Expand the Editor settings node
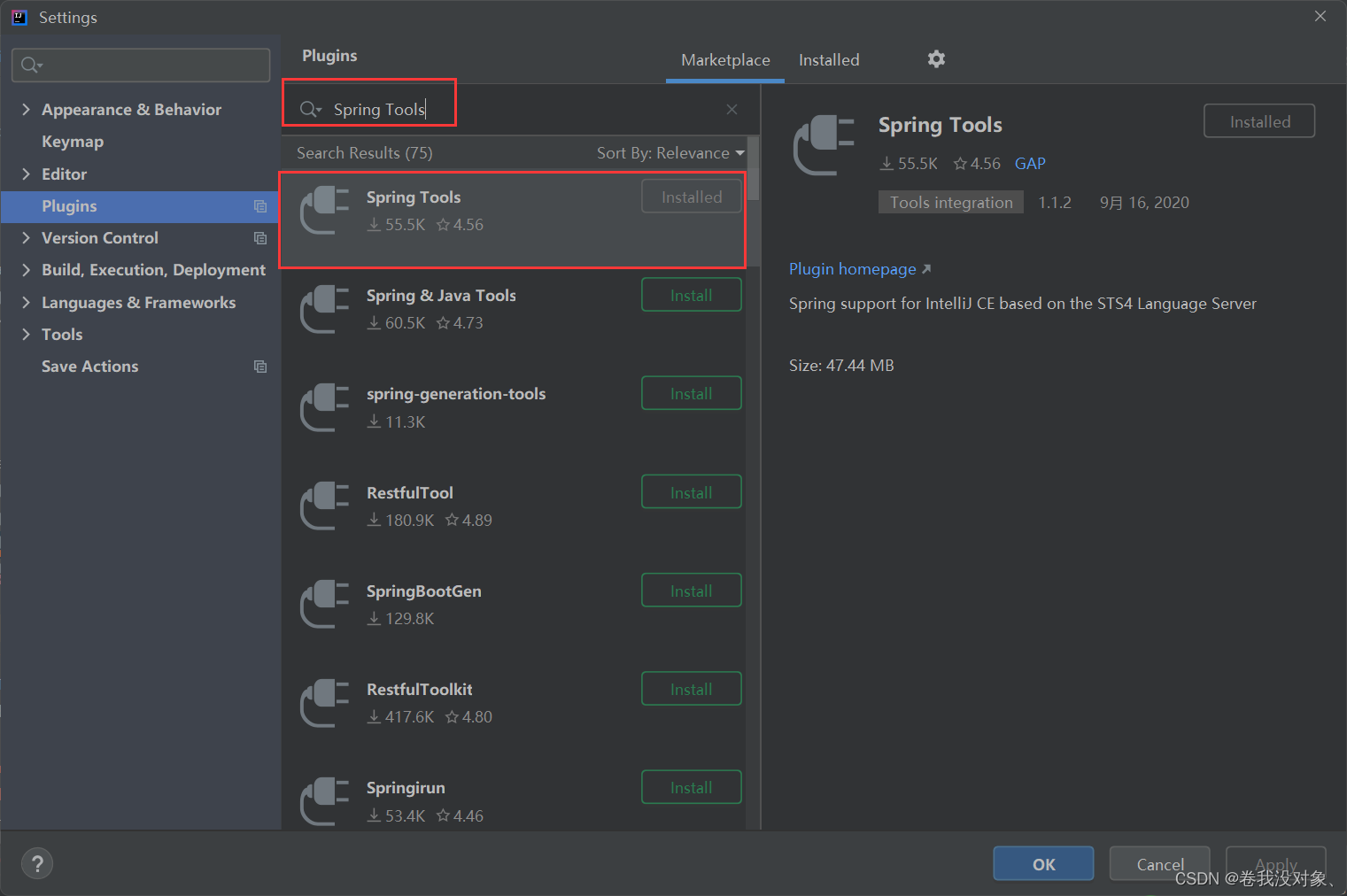 [26, 174]
